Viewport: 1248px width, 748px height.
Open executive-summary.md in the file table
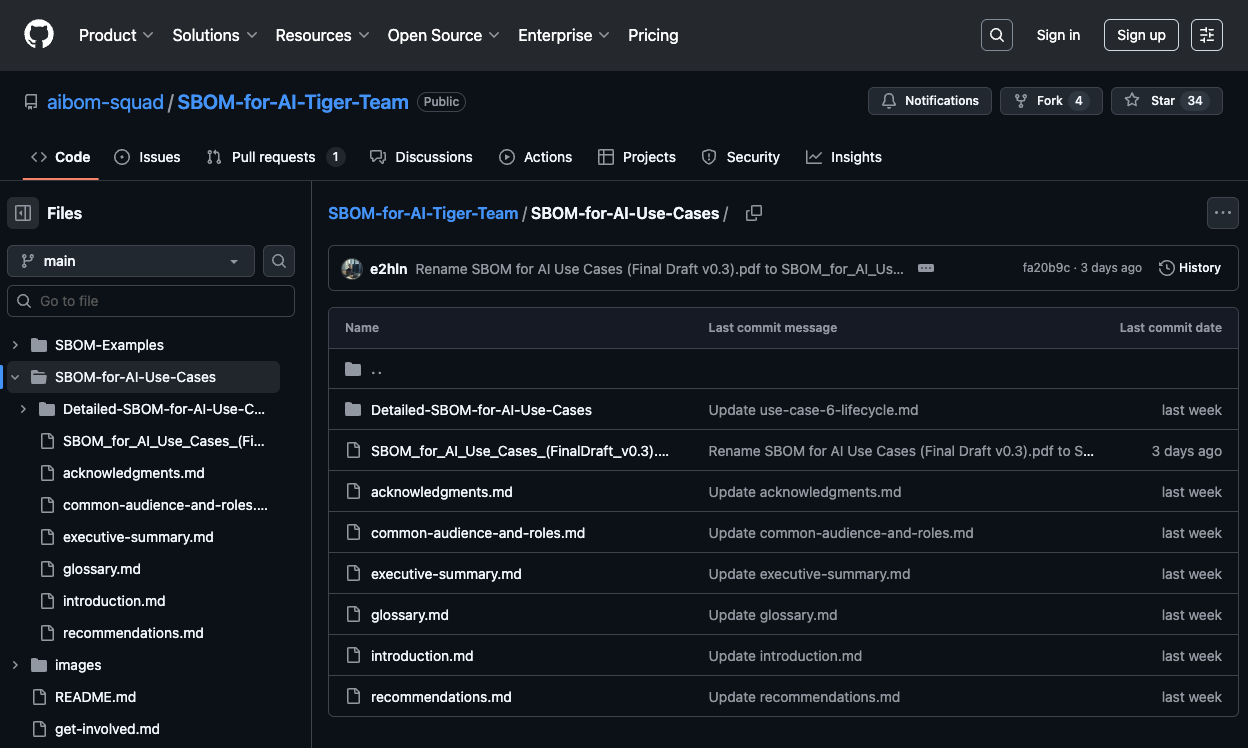tap(446, 574)
